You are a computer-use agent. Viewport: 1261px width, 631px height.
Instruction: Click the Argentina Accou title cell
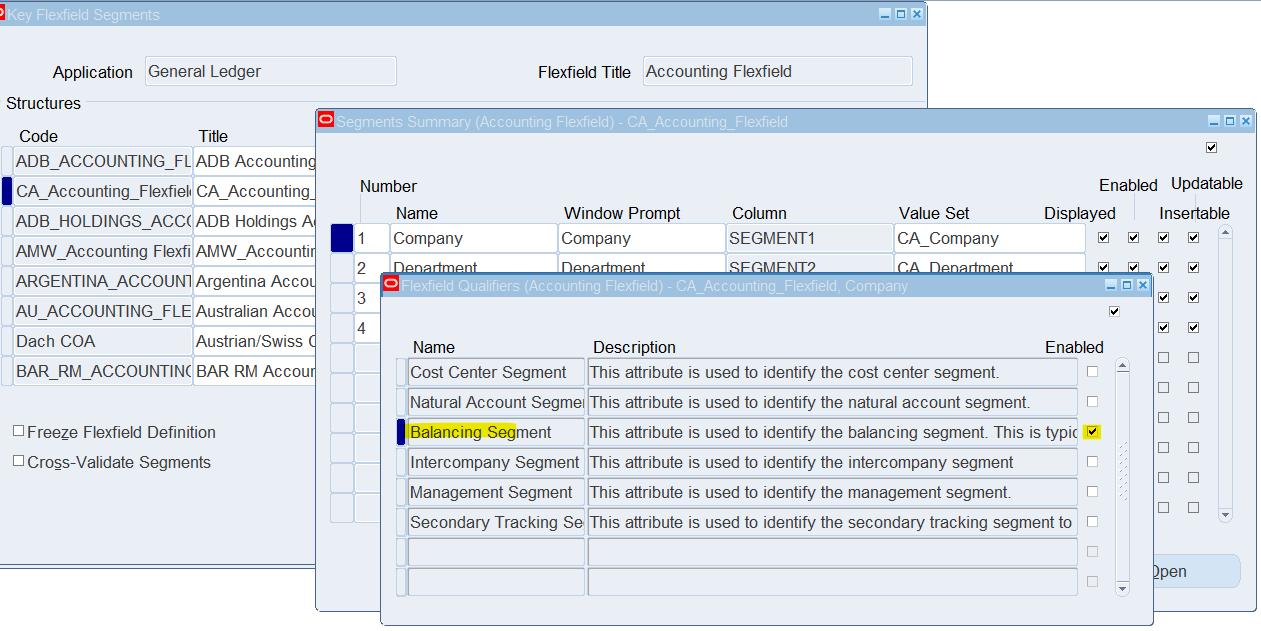[x=255, y=281]
